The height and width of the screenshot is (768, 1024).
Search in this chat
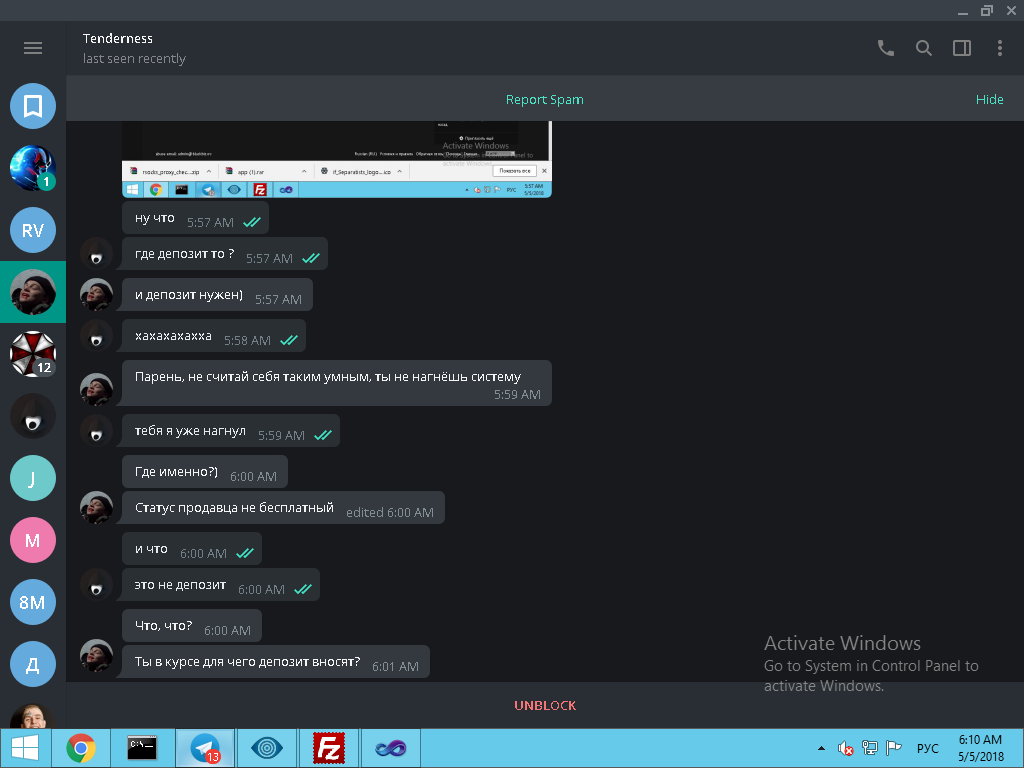pos(924,48)
